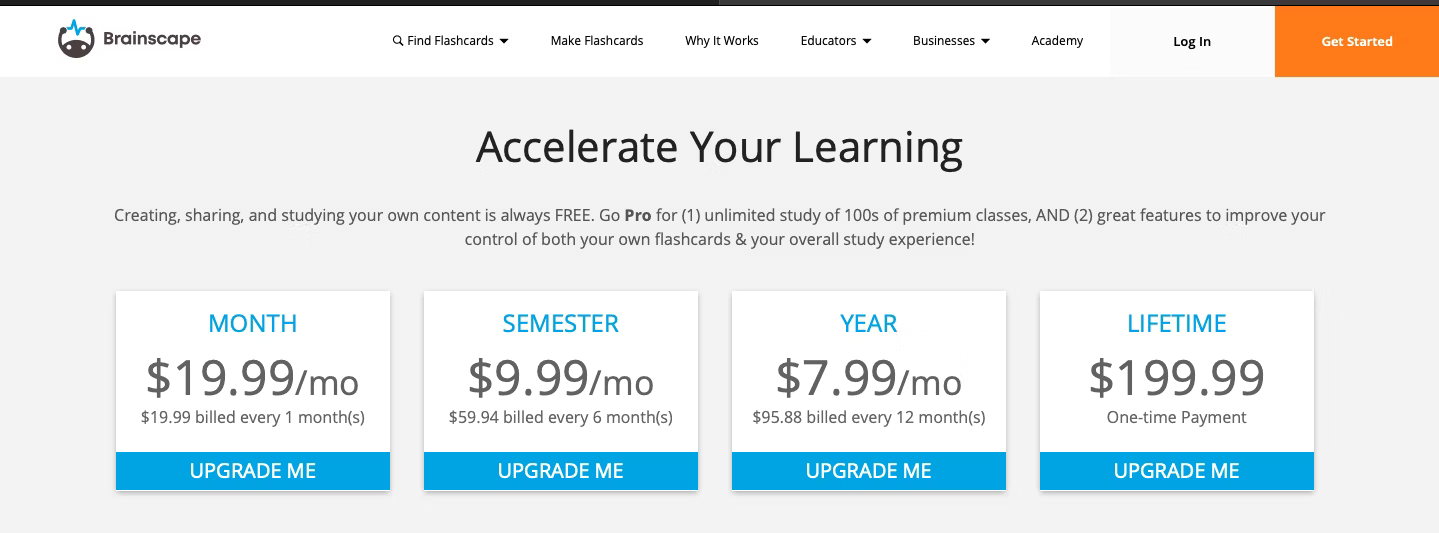
Task: Click the Brainscape wordmark text
Action: tap(152, 39)
